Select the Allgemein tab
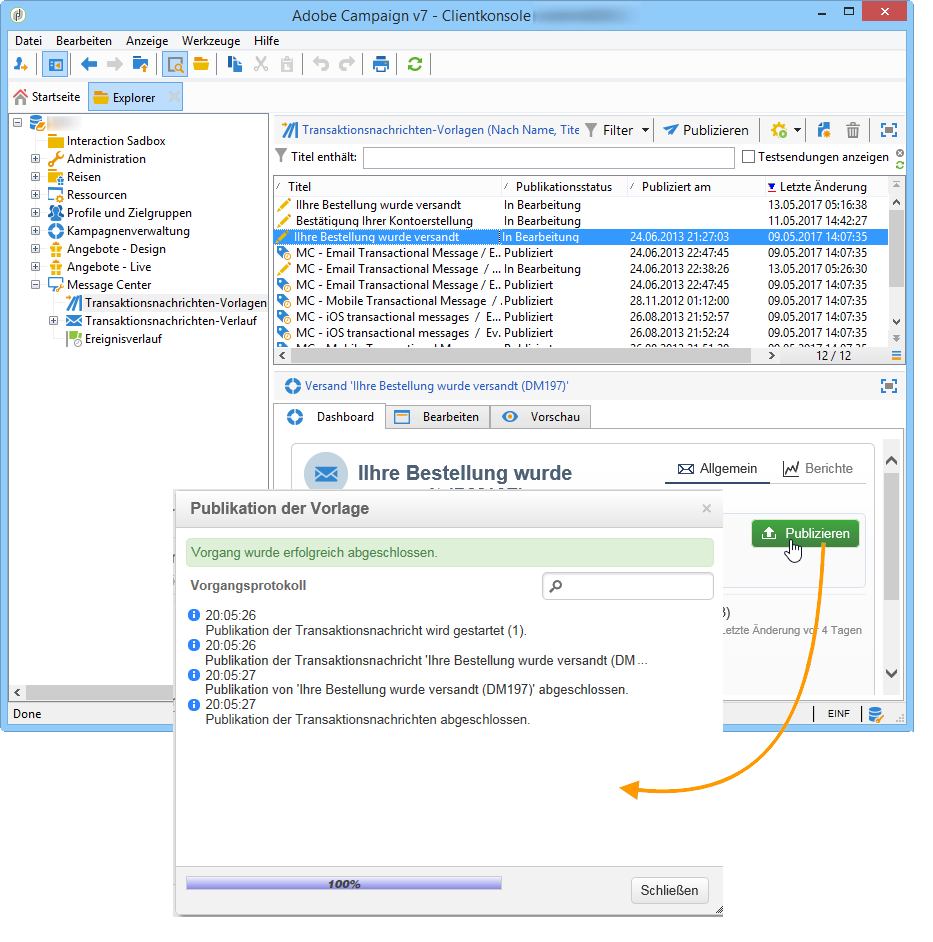933x942 pixels. [x=717, y=469]
